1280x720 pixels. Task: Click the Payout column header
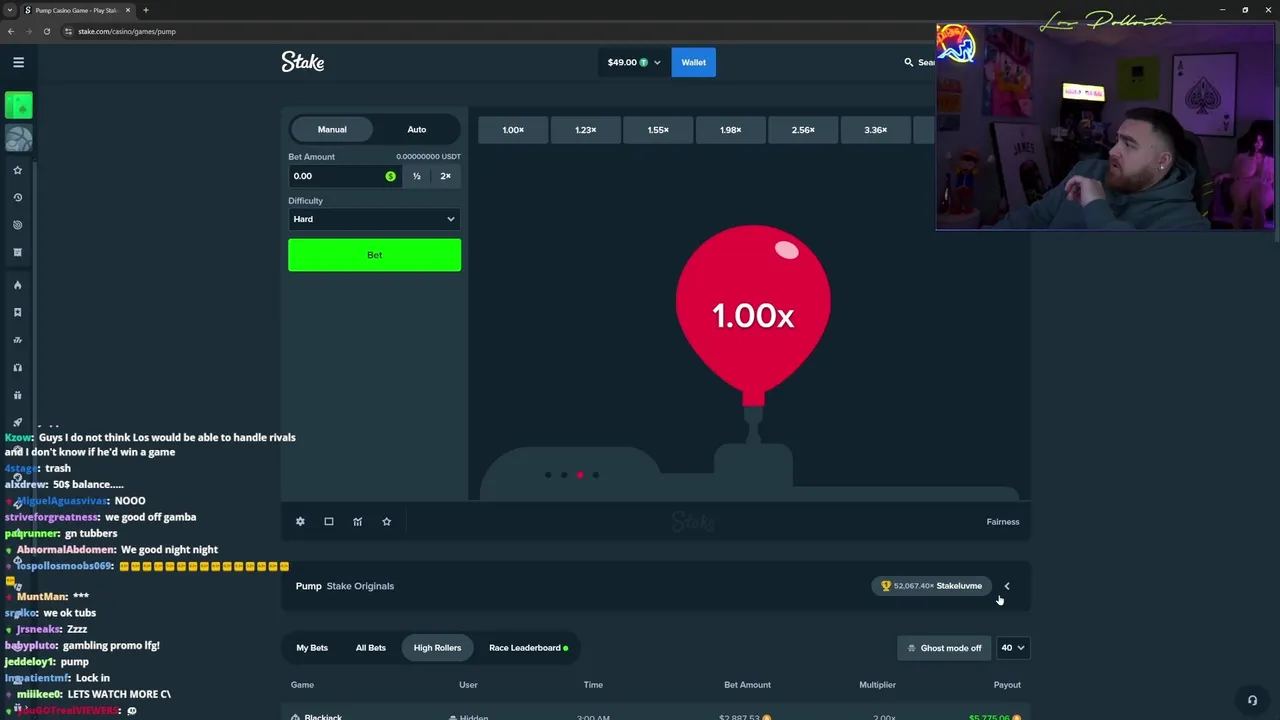(x=1006, y=685)
